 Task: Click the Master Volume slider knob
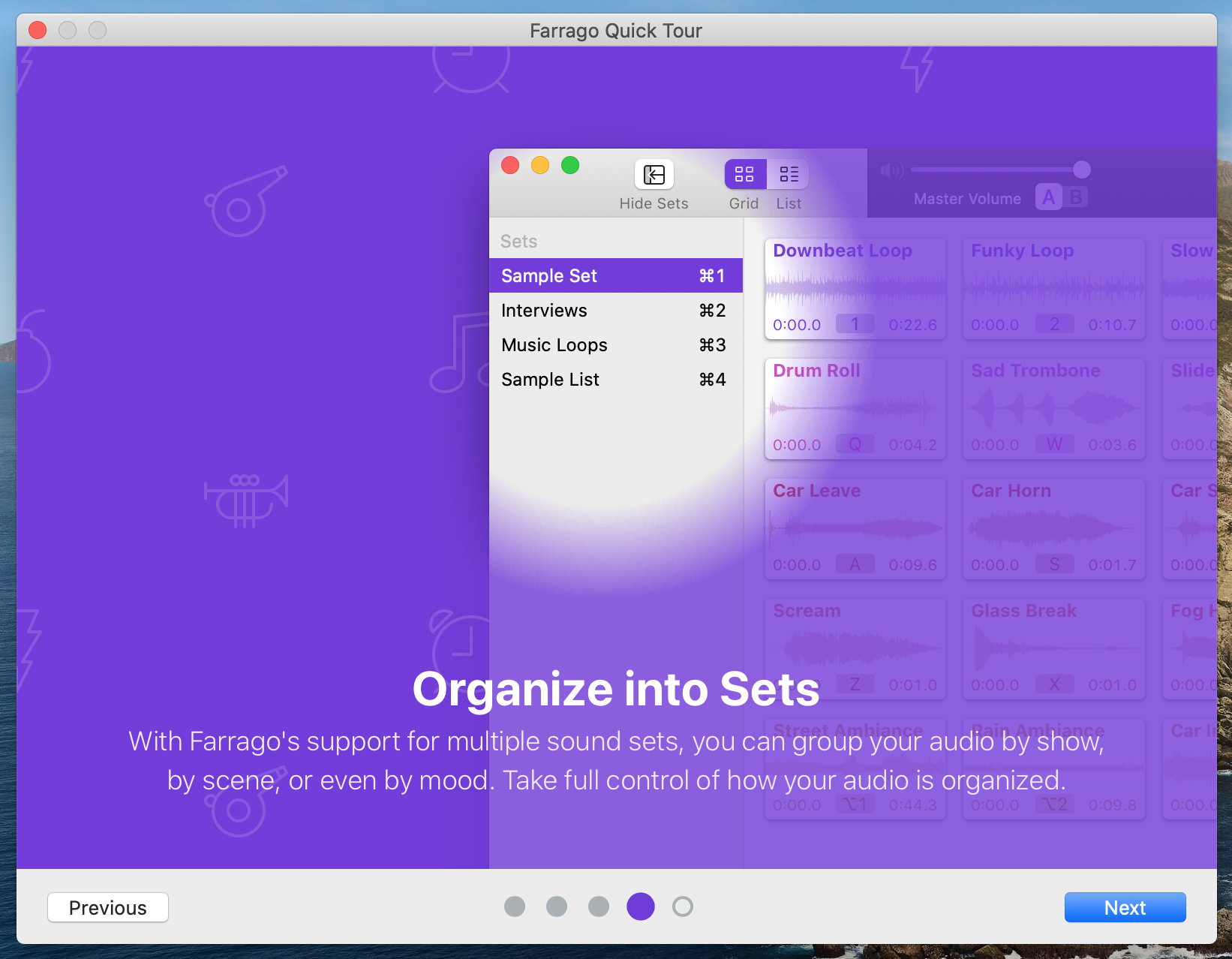click(1081, 170)
